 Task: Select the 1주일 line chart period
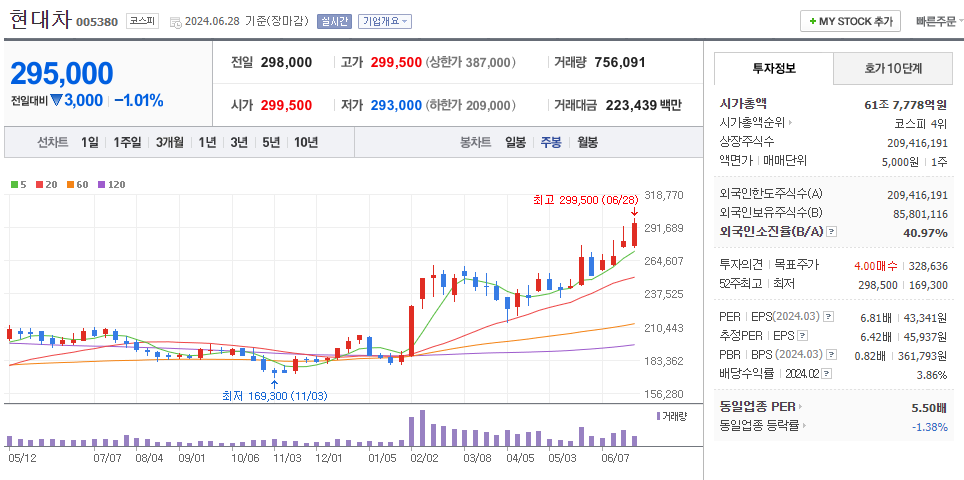click(127, 143)
